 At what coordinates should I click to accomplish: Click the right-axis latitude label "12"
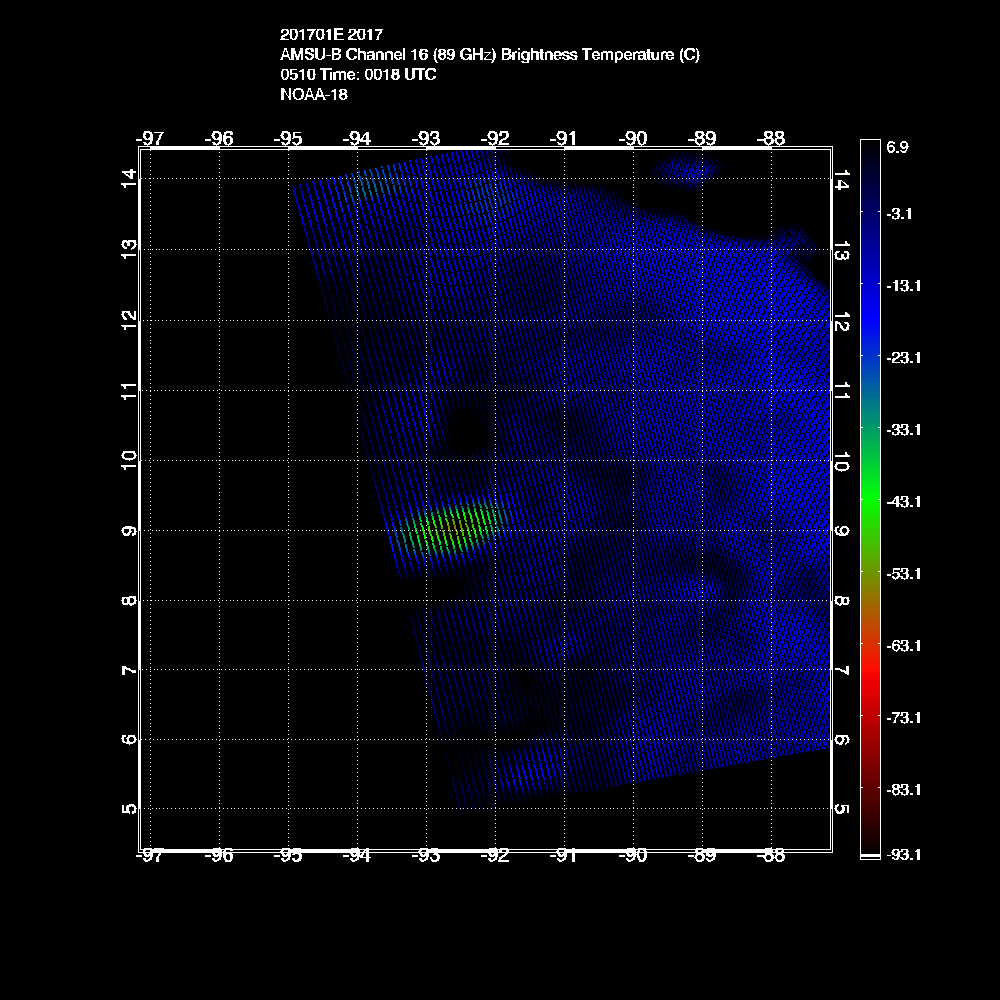coord(841,321)
